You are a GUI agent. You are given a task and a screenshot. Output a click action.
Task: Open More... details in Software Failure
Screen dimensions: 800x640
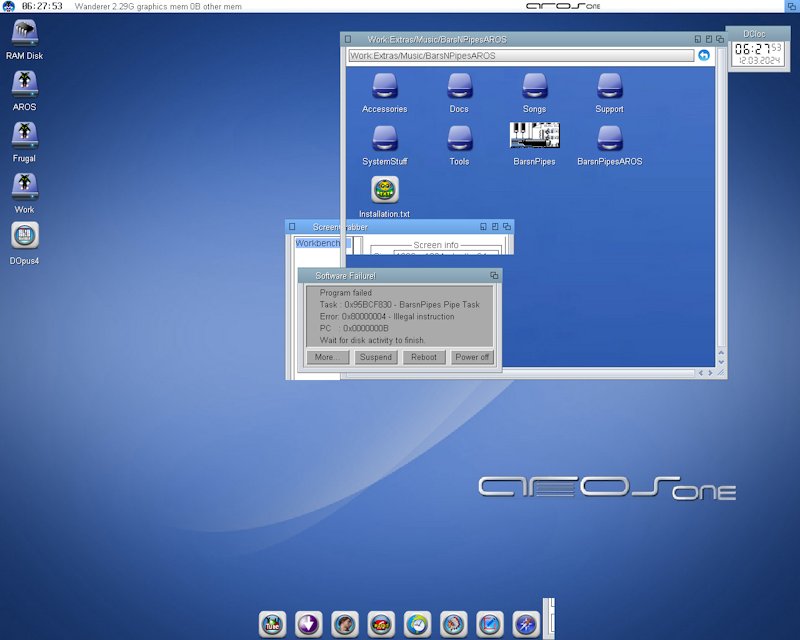pyautogui.click(x=328, y=357)
